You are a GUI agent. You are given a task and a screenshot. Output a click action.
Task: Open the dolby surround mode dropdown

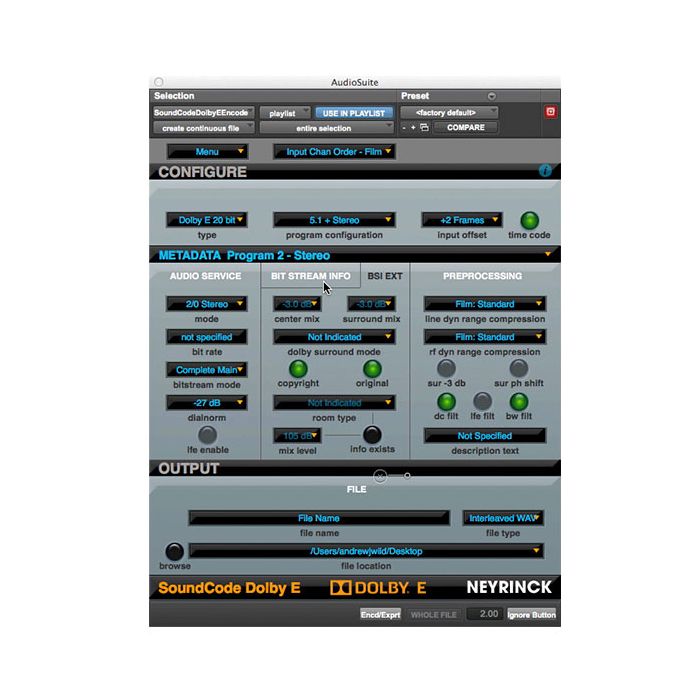click(334, 337)
